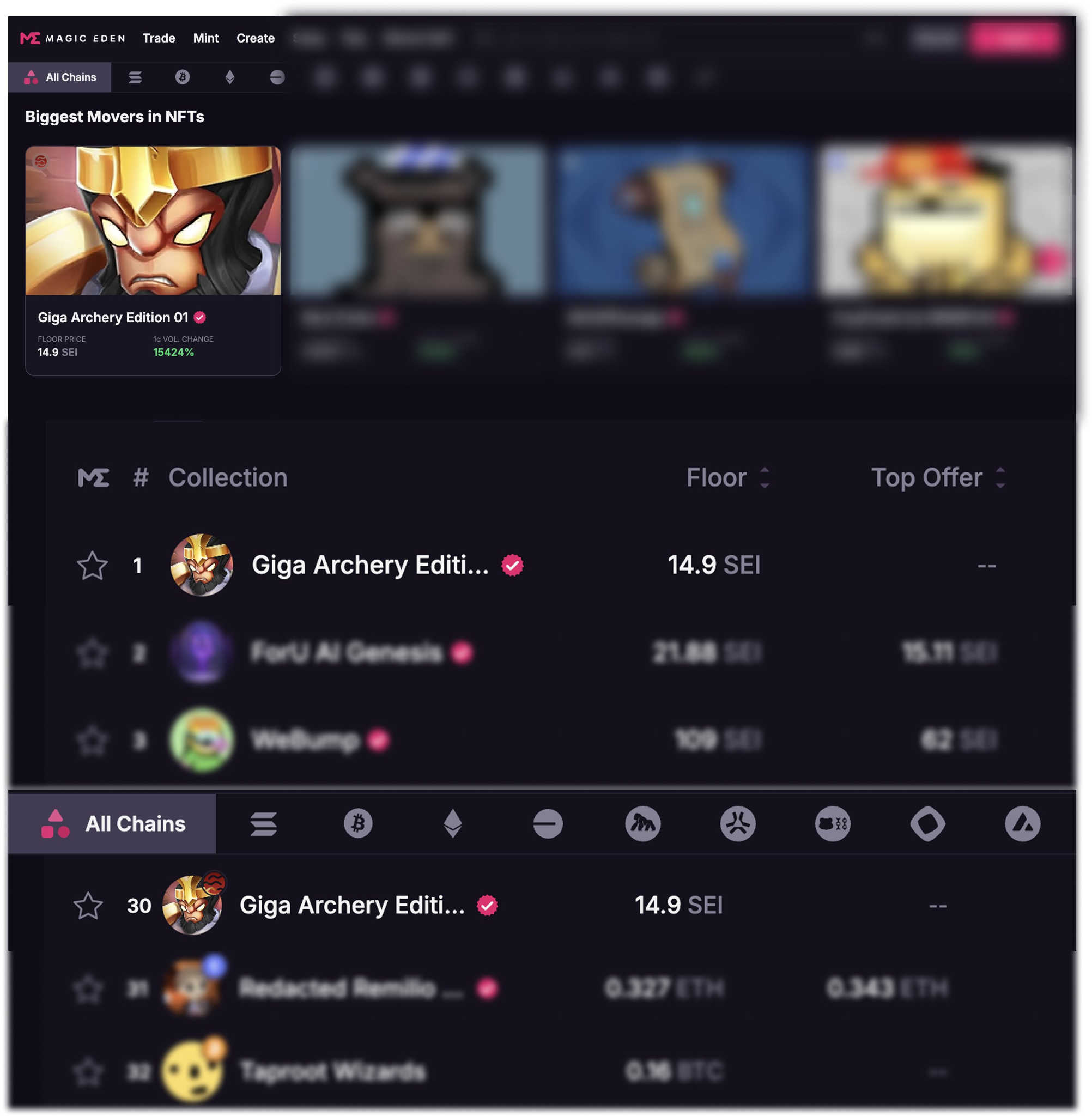The image size is (1092, 1116).
Task: Click the Giga Archery featured artwork thumbnail
Action: pyautogui.click(x=153, y=221)
